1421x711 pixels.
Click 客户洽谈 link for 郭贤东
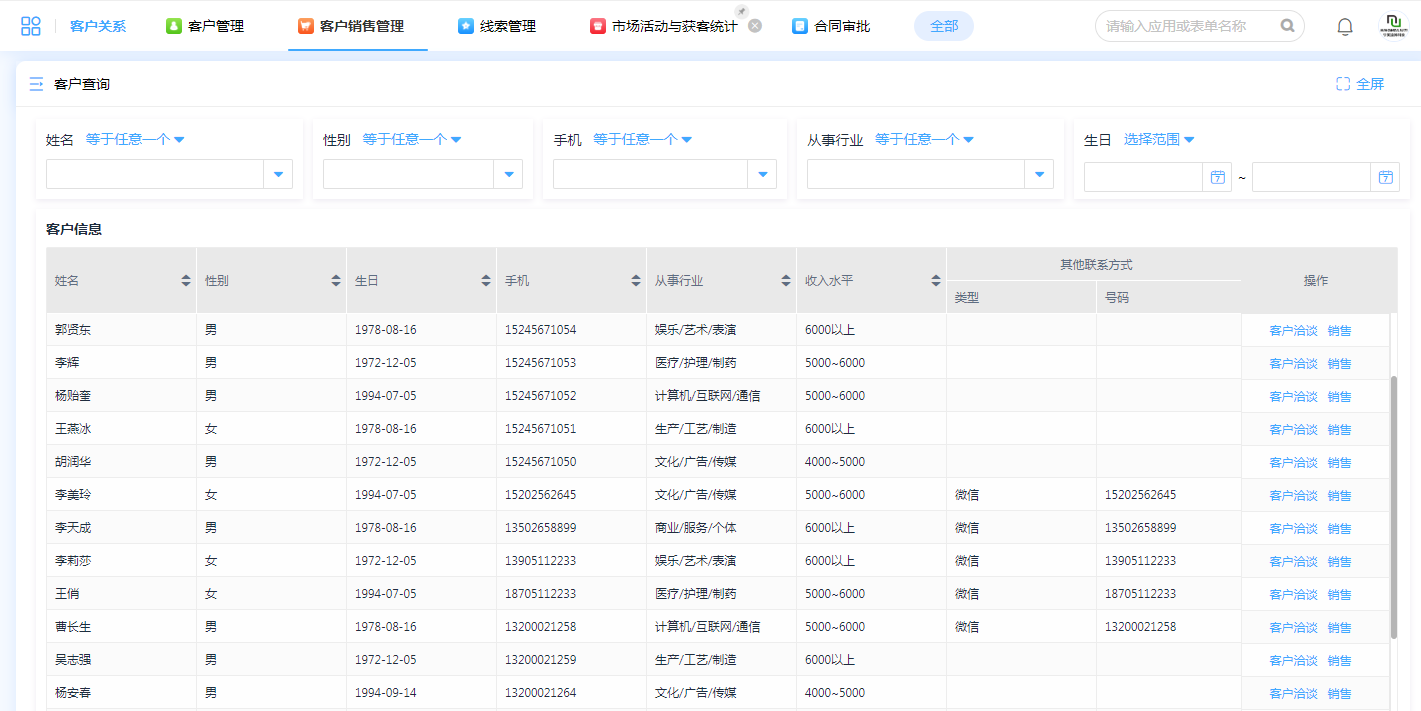[1293, 331]
